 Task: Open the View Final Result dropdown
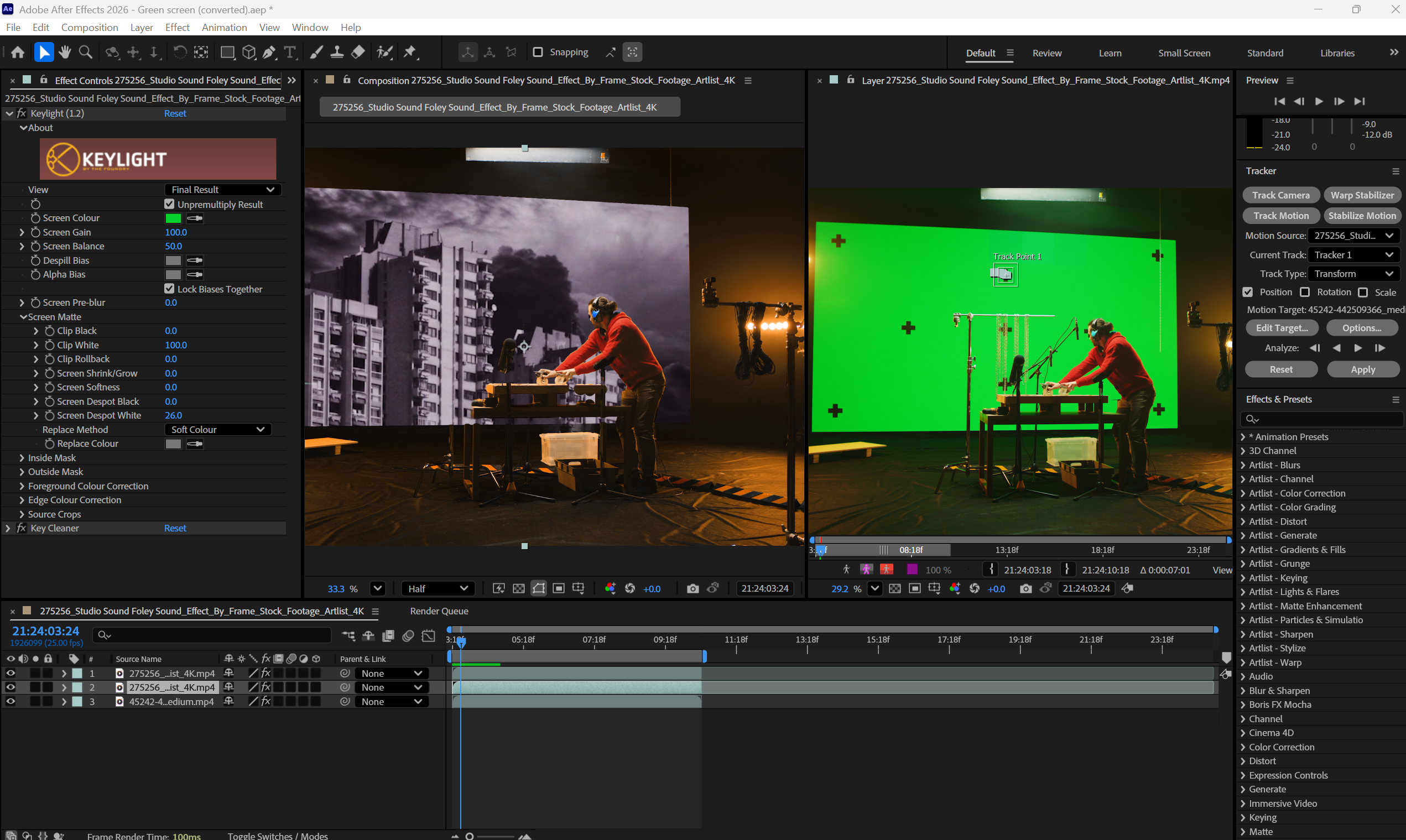pos(223,190)
